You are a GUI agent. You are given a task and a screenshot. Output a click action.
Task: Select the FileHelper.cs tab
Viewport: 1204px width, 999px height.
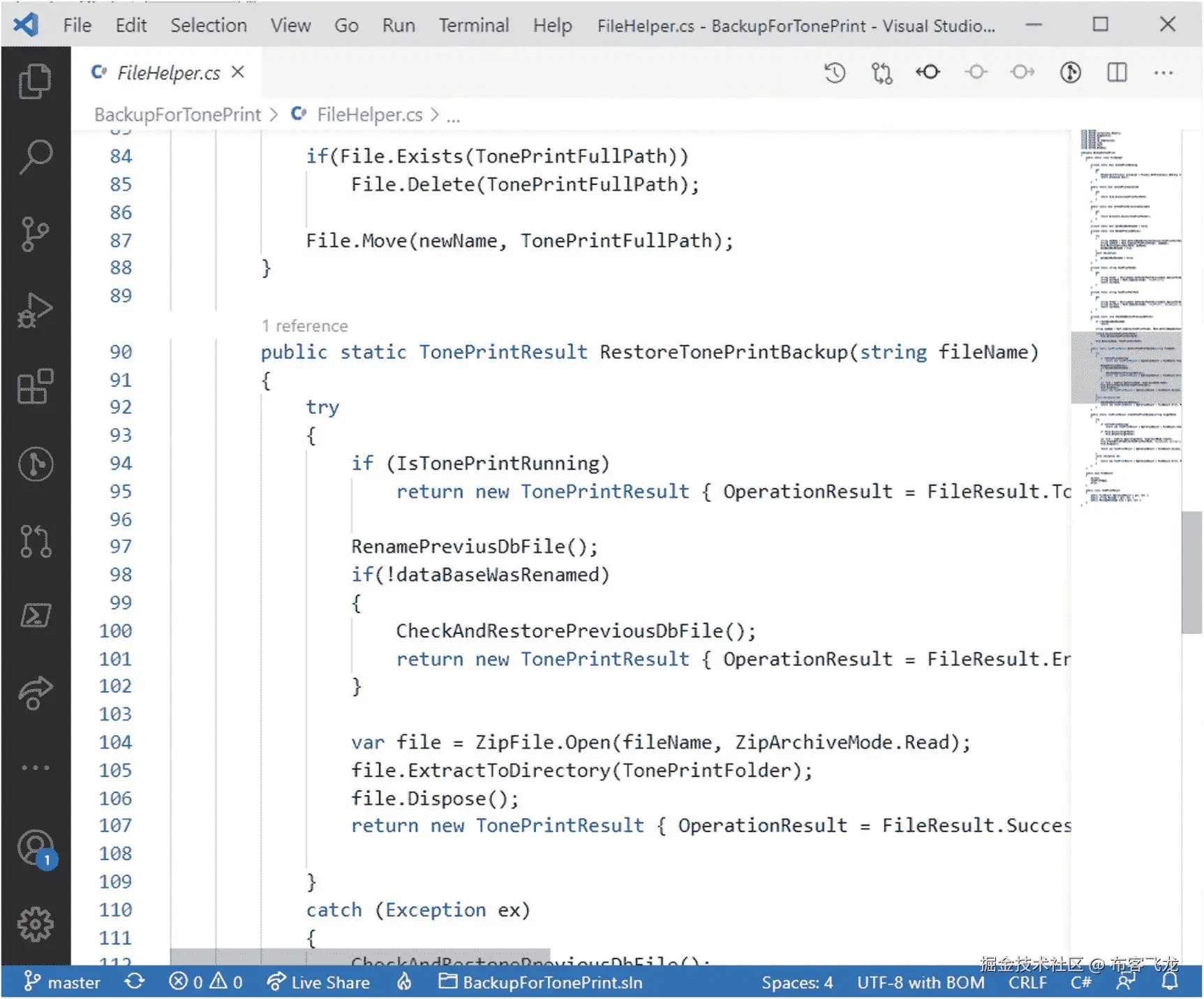(168, 73)
